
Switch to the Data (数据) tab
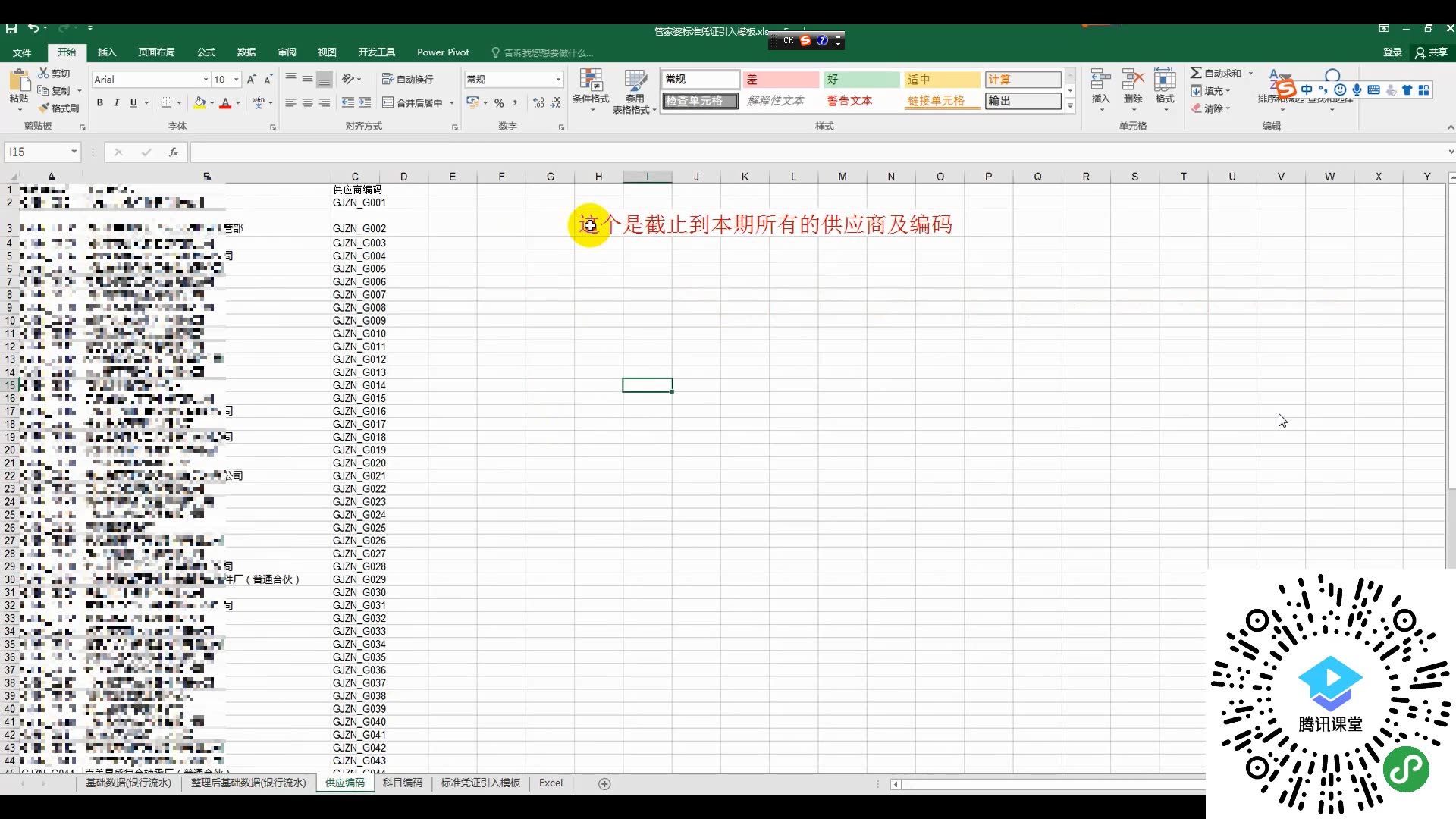point(246,52)
